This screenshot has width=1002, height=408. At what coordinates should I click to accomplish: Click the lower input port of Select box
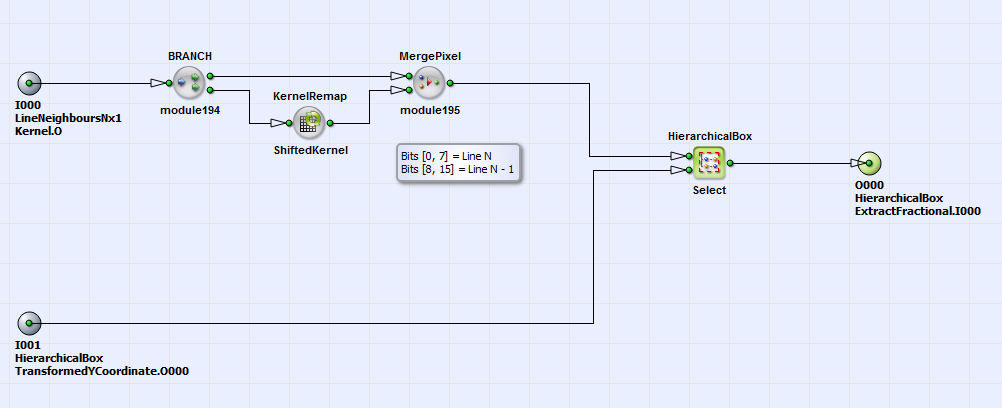click(689, 170)
